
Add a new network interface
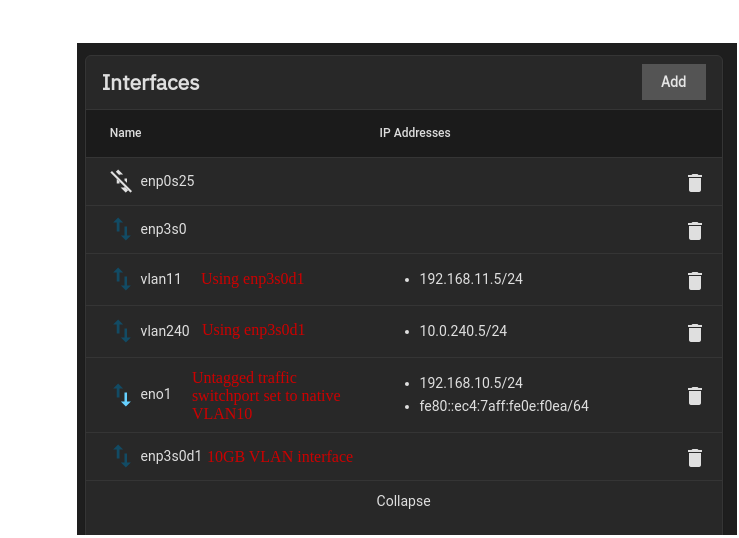pyautogui.click(x=673, y=82)
